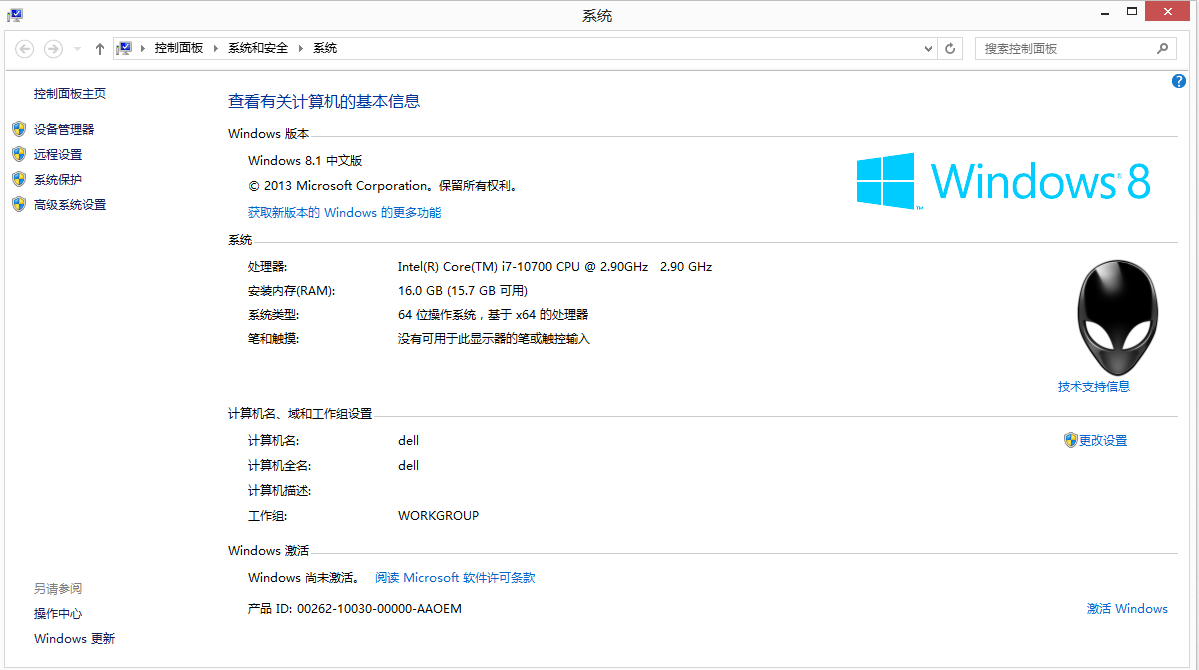The image size is (1199, 670).
Task: Refresh the system page
Action: 950,49
